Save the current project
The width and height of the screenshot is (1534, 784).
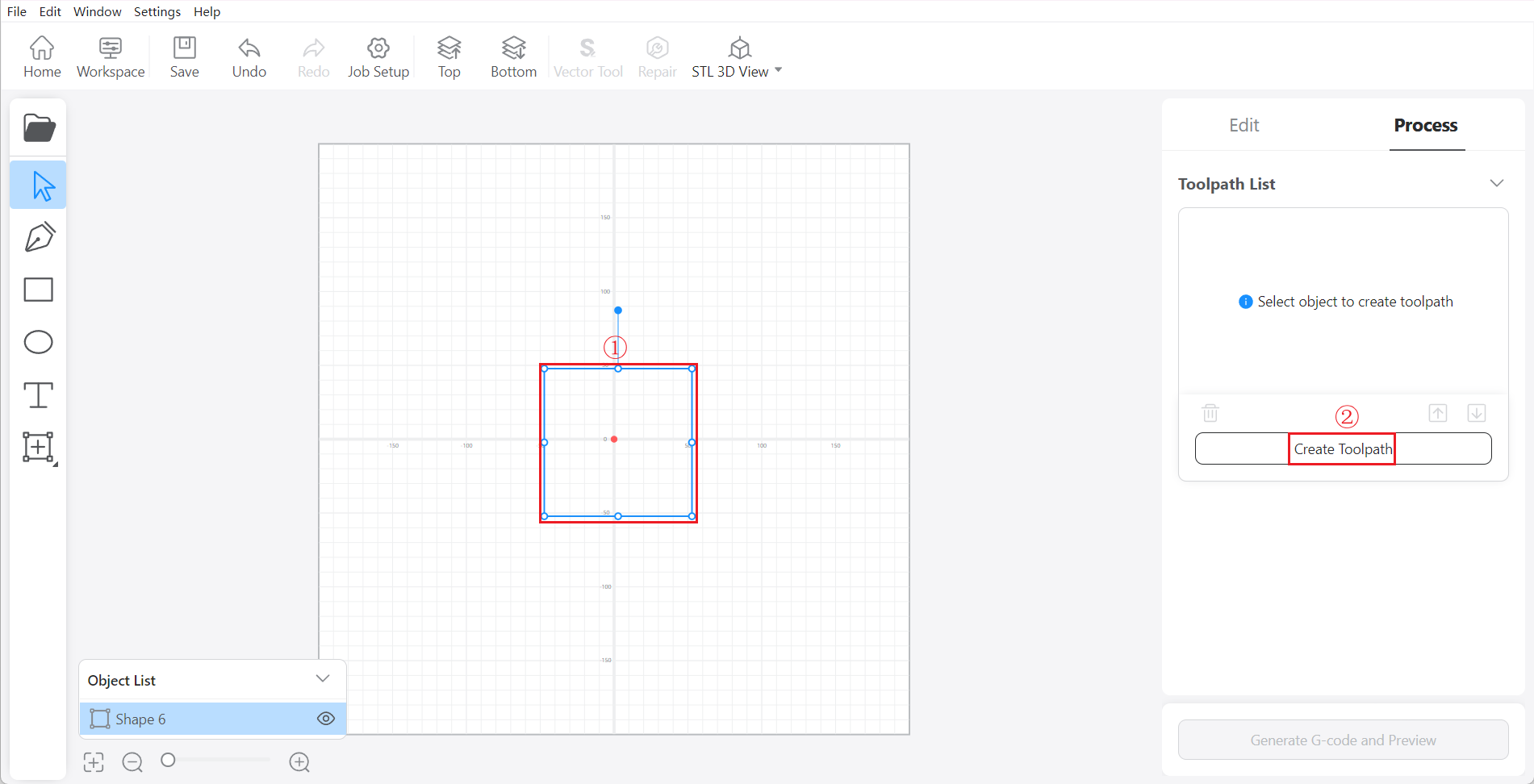coord(184,57)
